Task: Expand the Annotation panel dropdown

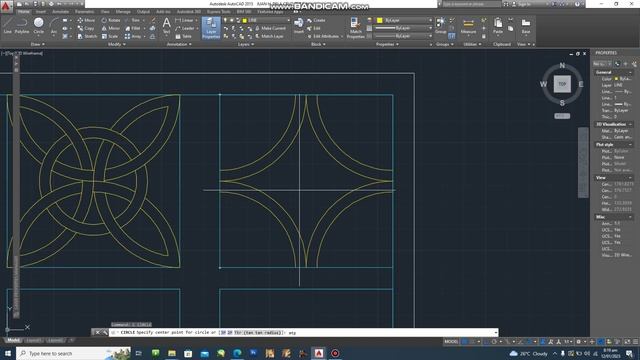Action: [179, 44]
